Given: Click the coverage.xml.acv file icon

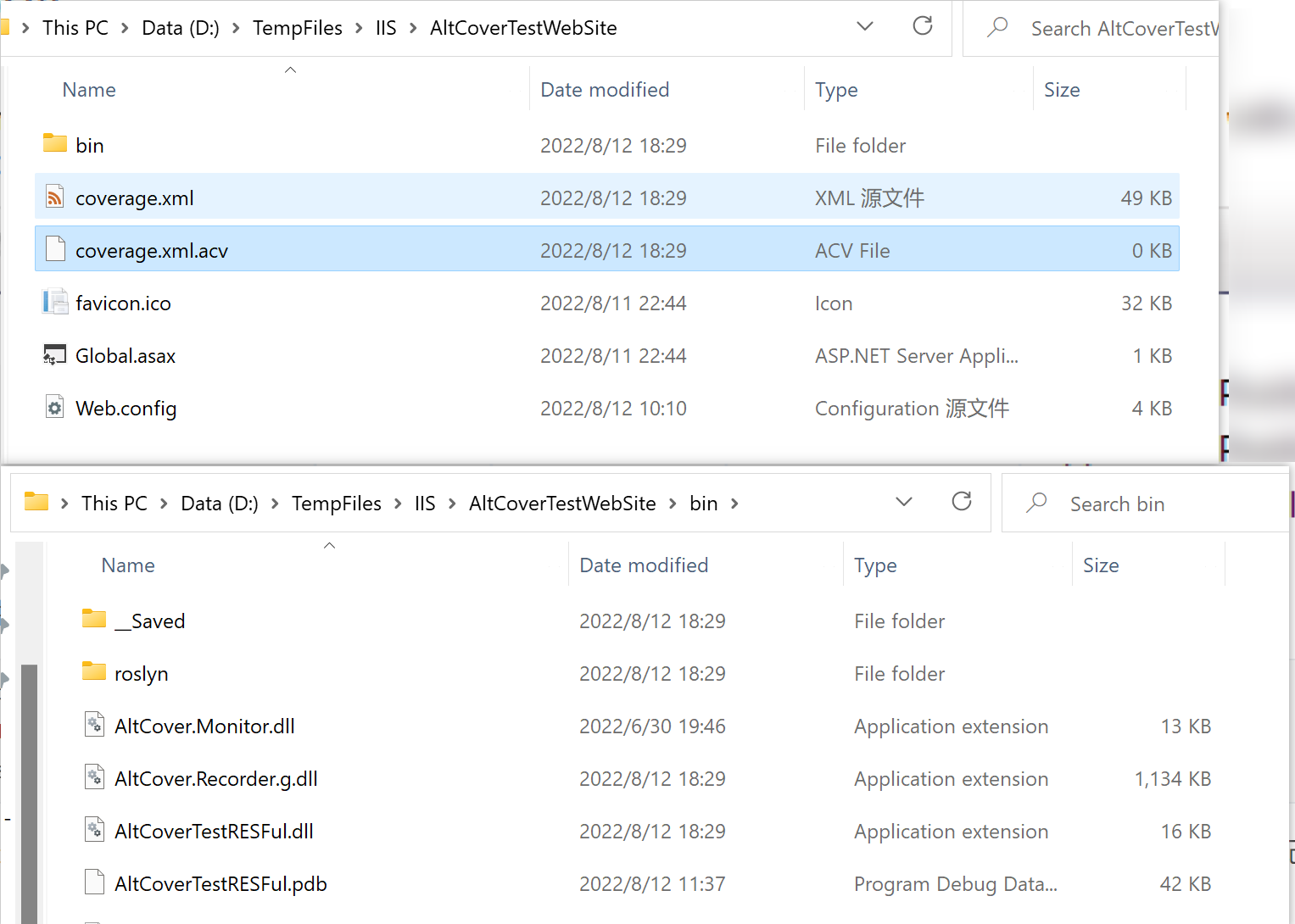Looking at the screenshot, I should coord(55,249).
